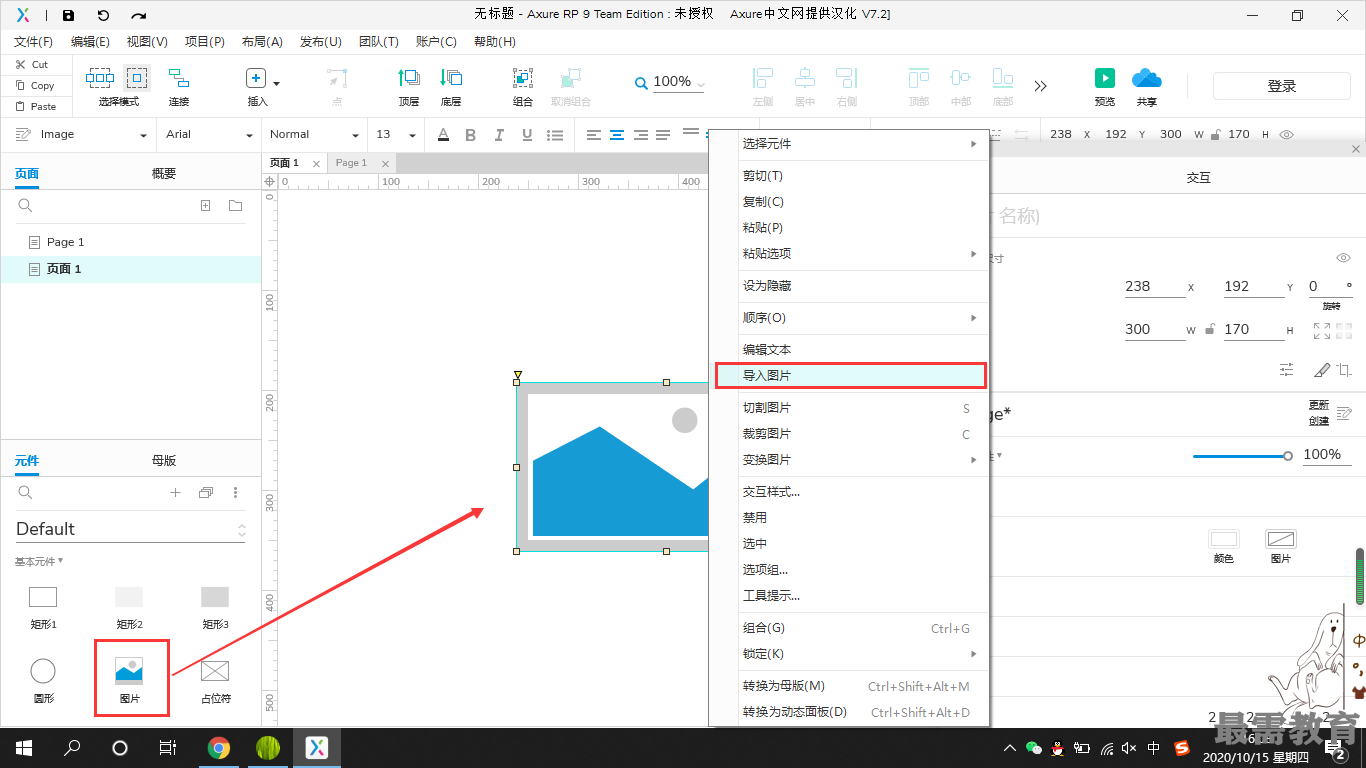The height and width of the screenshot is (768, 1366).
Task: Open the 布局(A) menu
Action: tap(262, 42)
